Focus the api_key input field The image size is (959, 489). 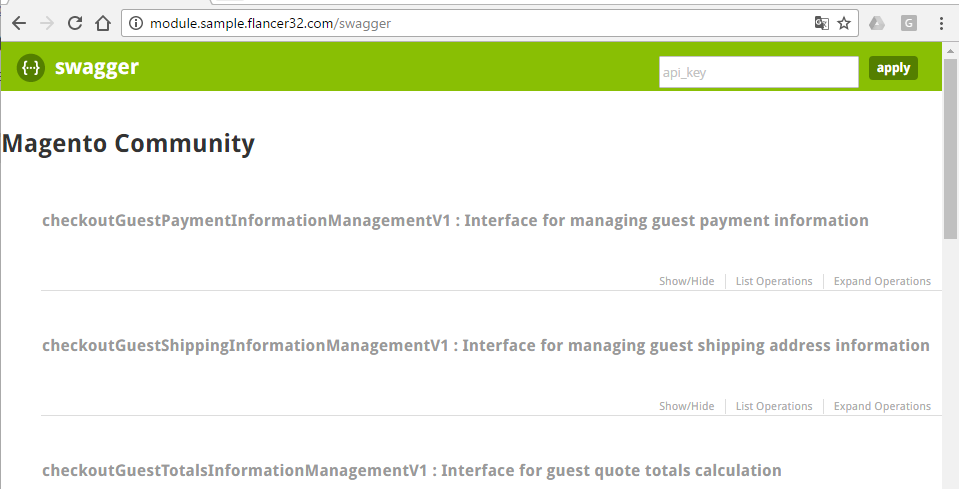pos(758,72)
